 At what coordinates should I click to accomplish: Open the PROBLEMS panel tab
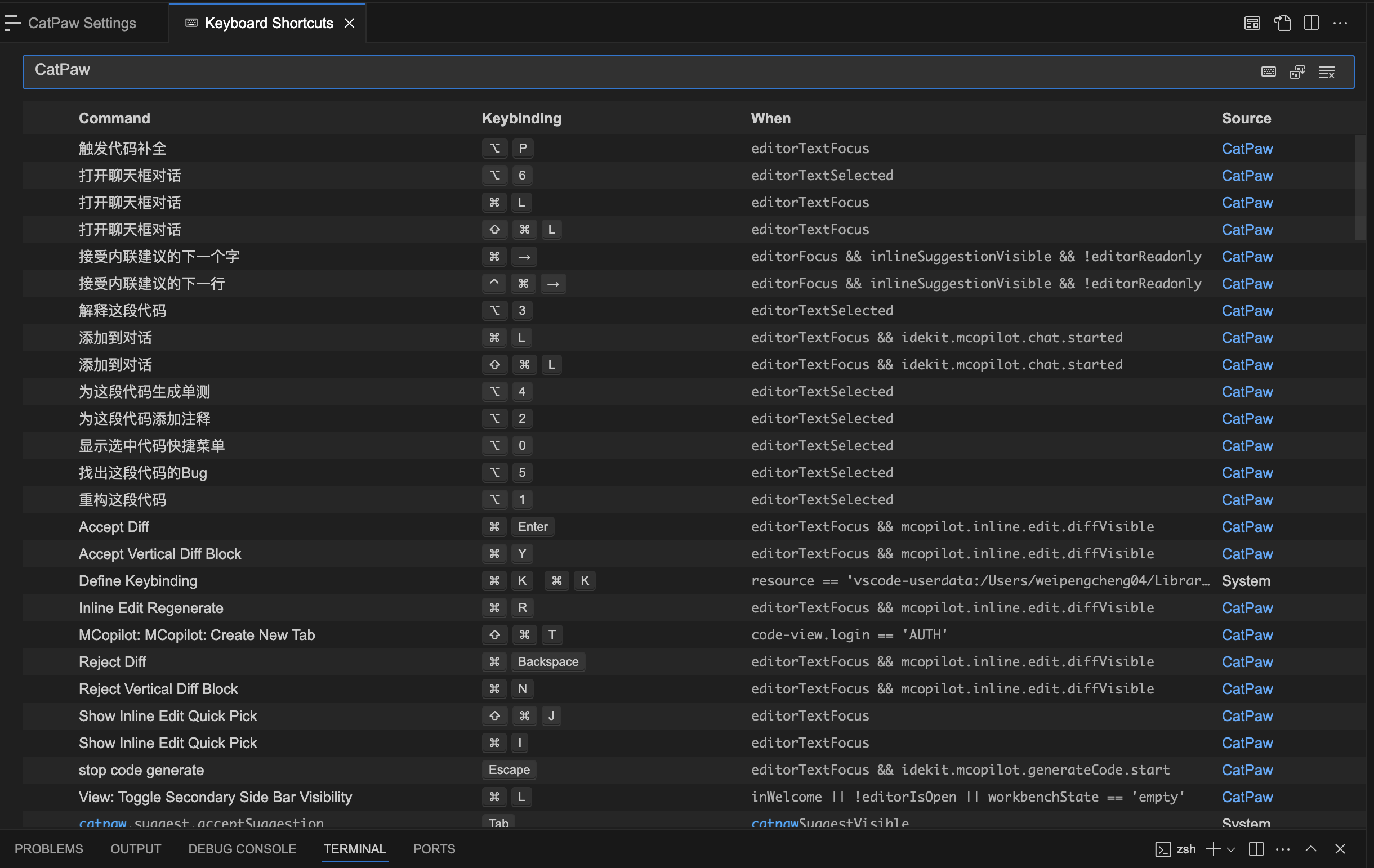pos(48,849)
